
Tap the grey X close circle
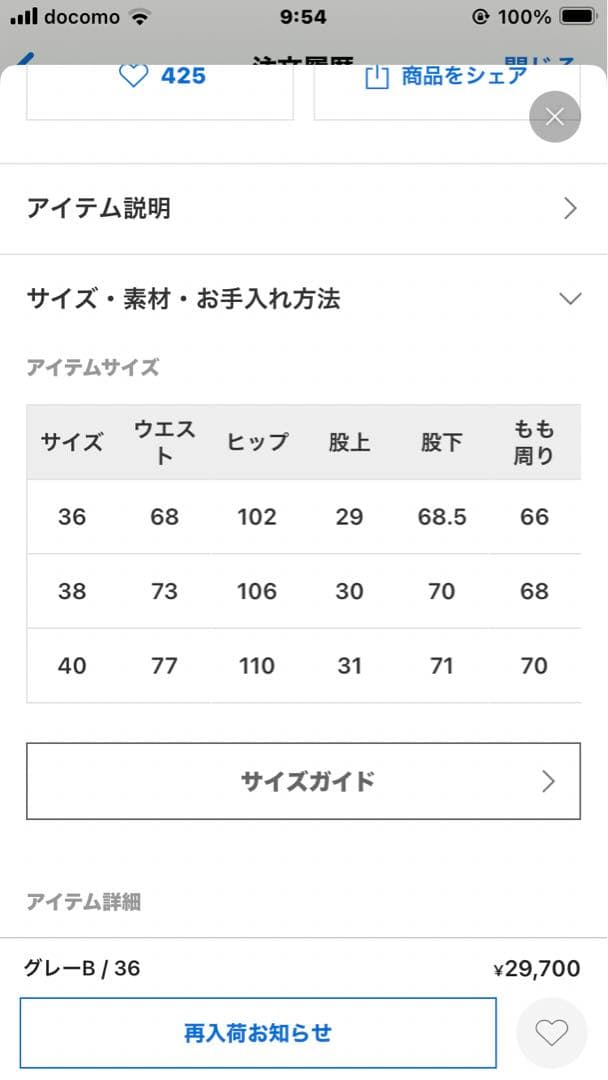click(x=555, y=117)
